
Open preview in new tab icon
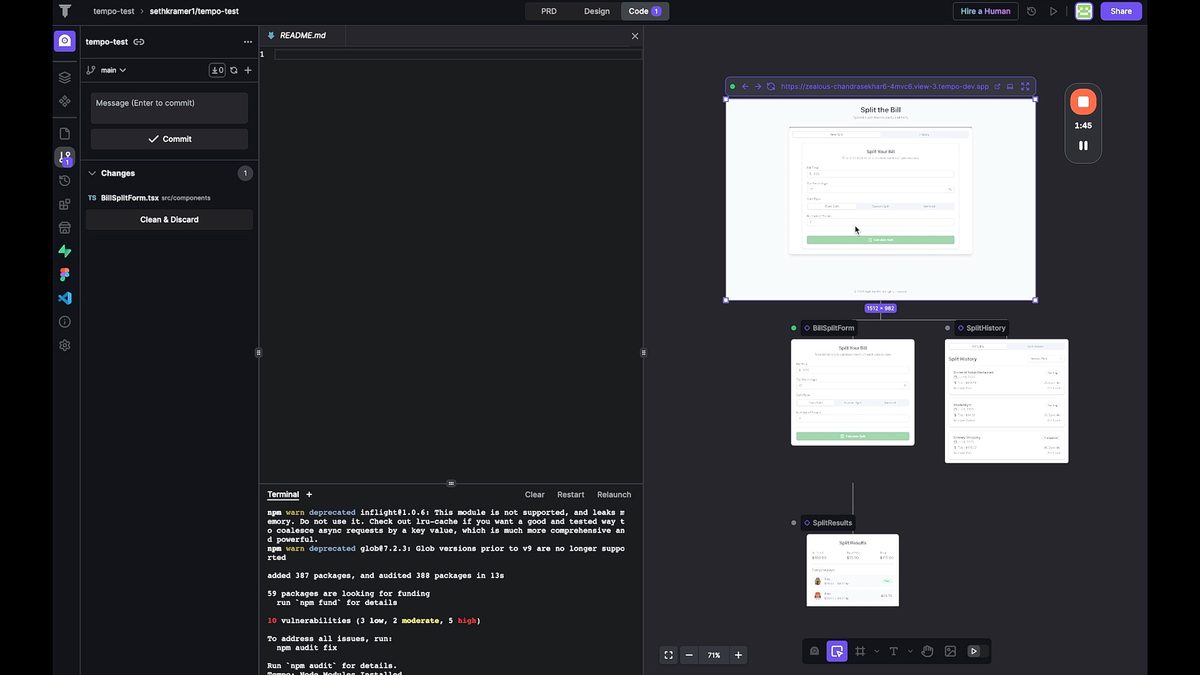point(997,87)
